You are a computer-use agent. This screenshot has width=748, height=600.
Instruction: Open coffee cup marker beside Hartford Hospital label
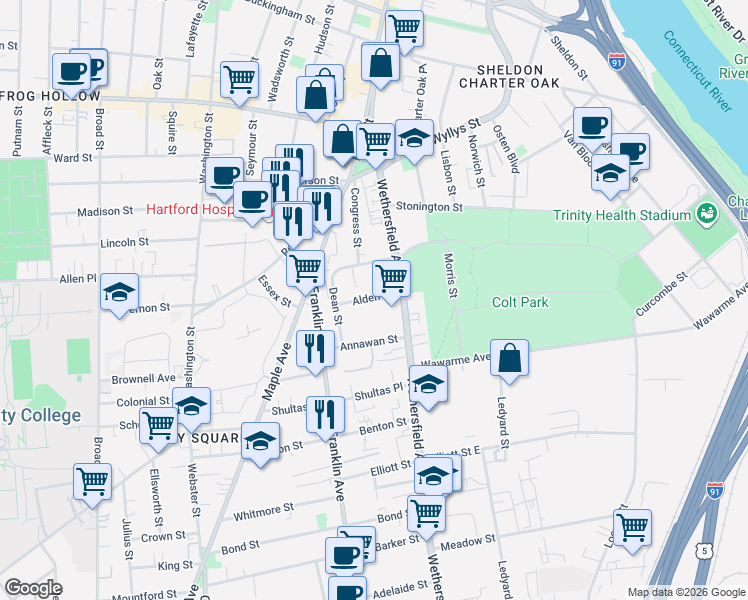pyautogui.click(x=253, y=200)
